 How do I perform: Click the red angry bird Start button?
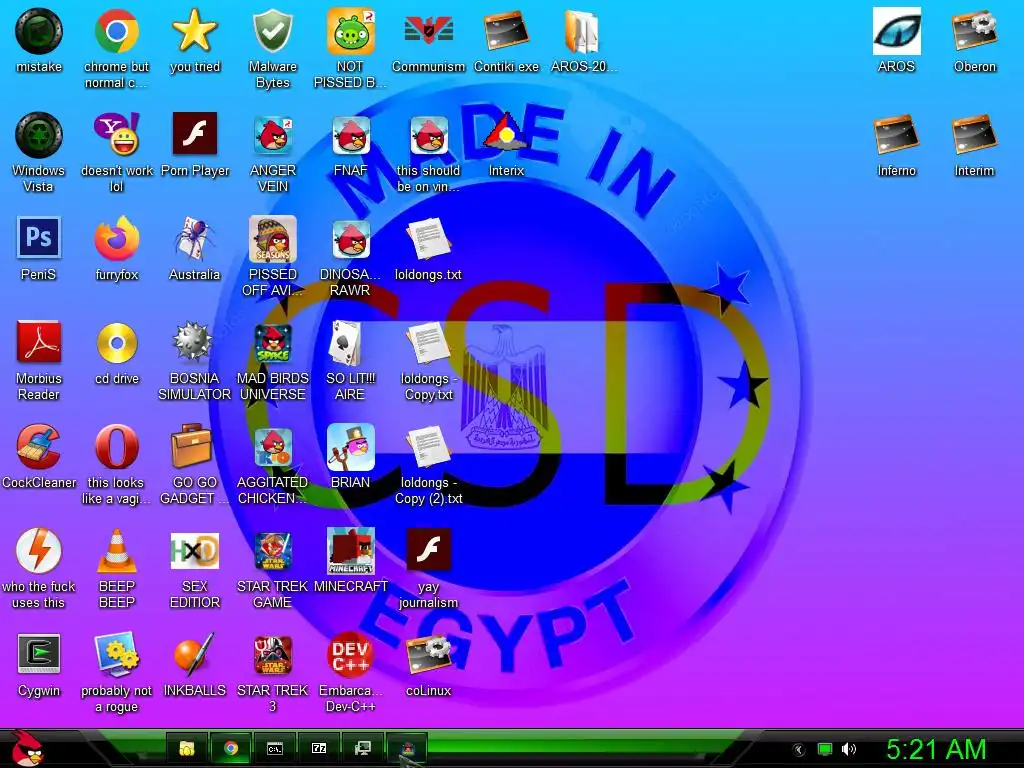pyautogui.click(x=27, y=748)
